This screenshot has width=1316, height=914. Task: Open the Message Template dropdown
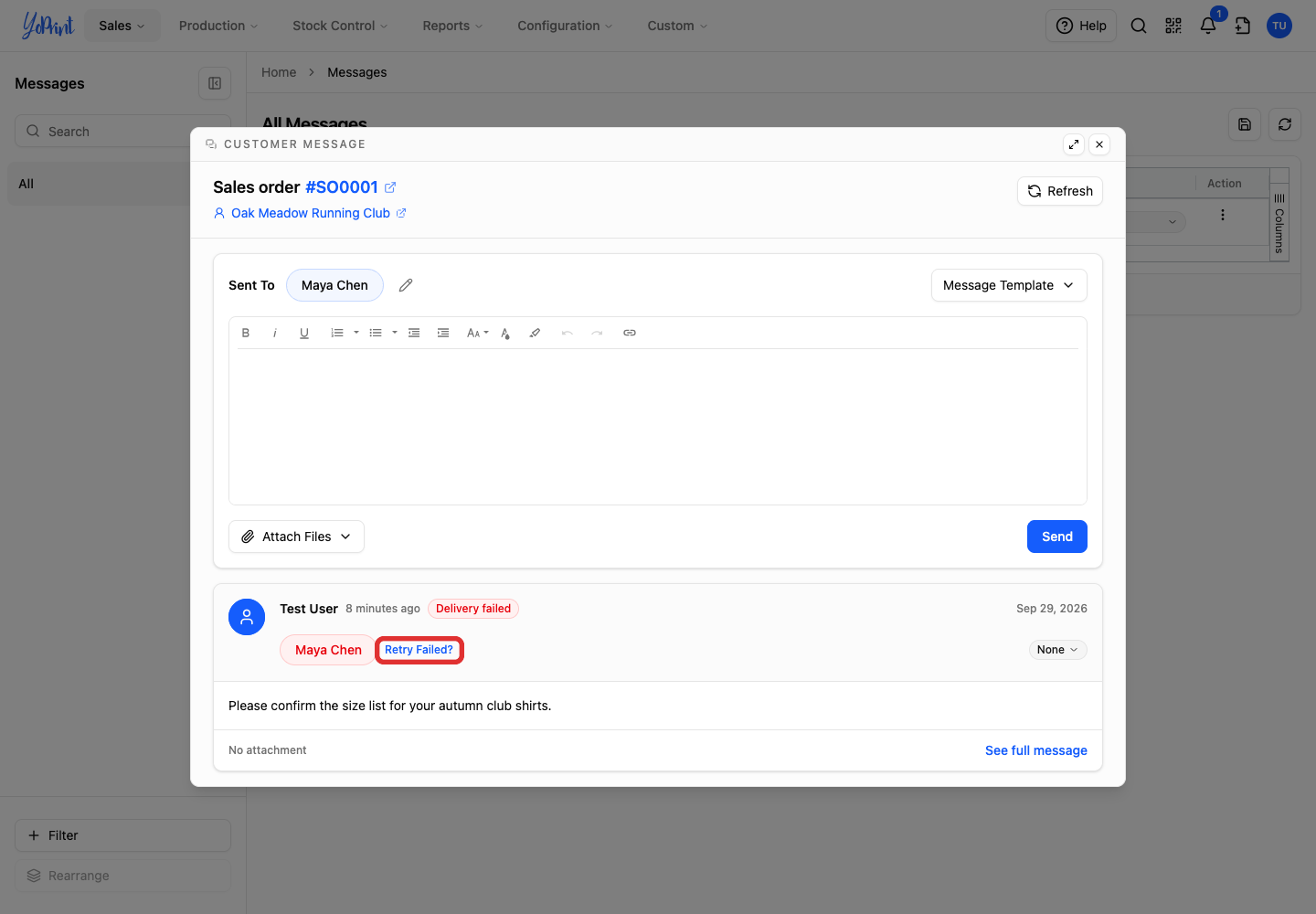click(1009, 285)
